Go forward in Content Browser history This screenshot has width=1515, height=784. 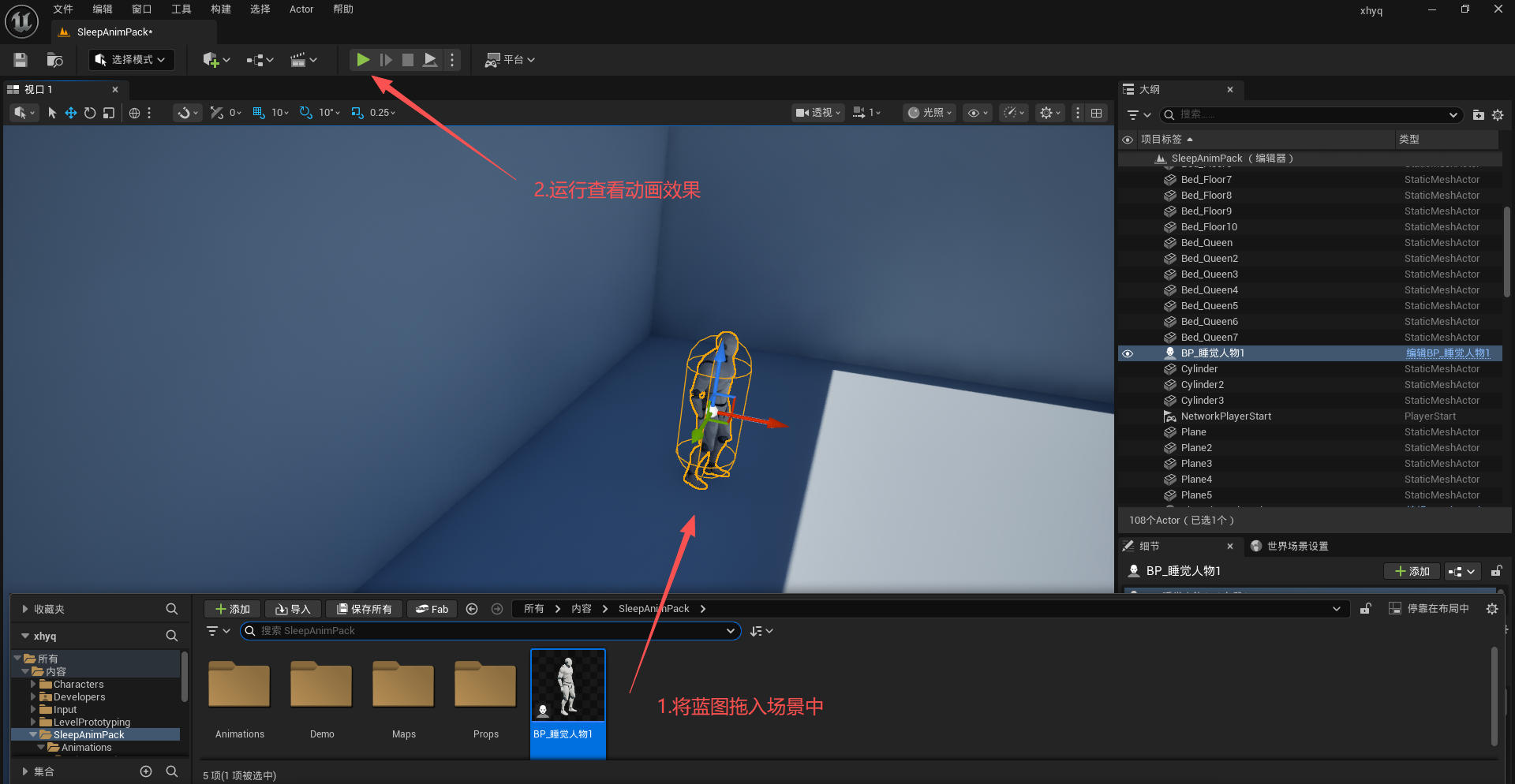tap(497, 609)
